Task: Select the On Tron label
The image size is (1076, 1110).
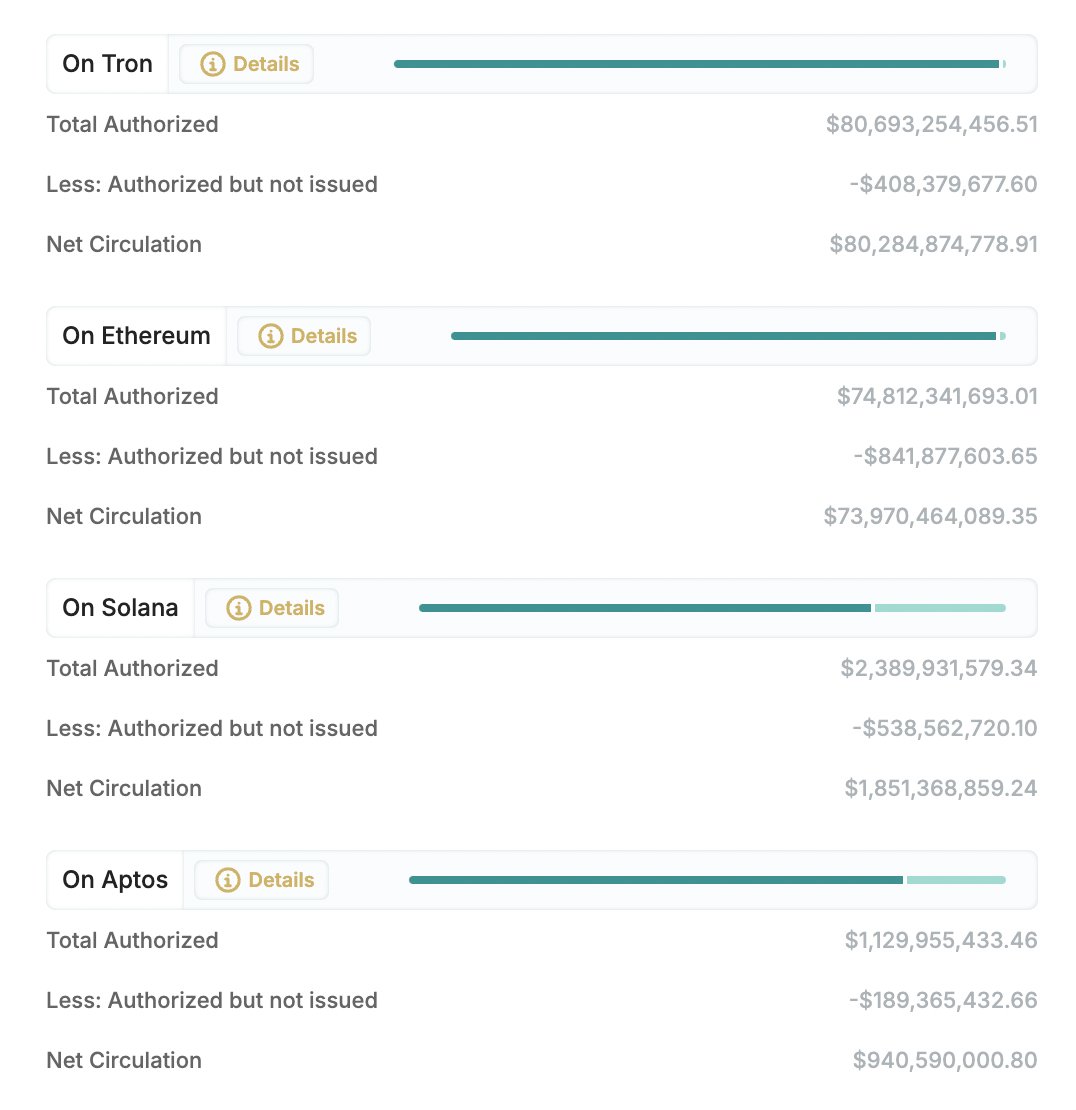Action: (108, 64)
